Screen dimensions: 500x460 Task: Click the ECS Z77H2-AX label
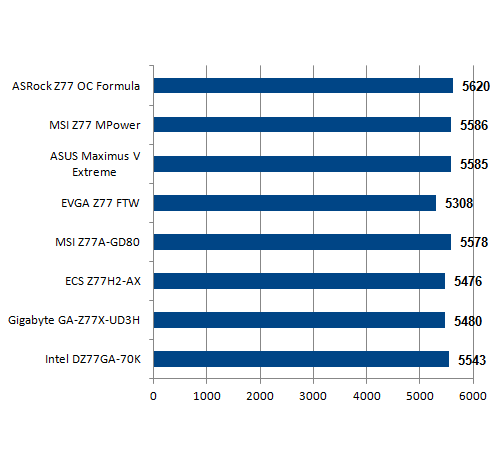click(x=103, y=281)
